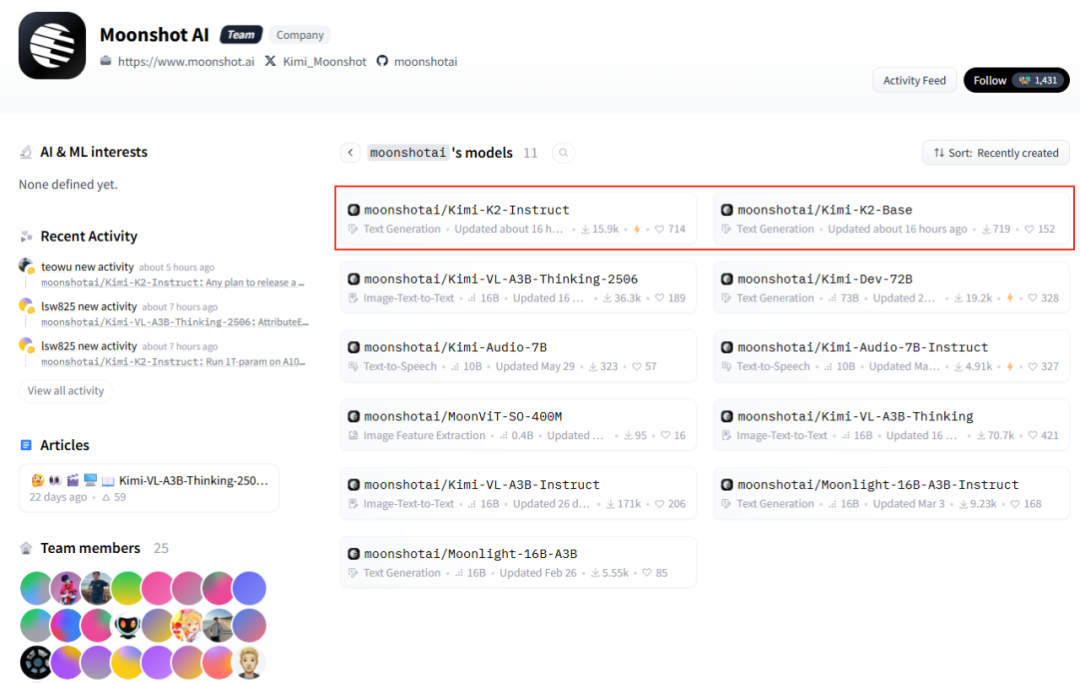The image size is (1080, 683).
Task: Click the Image-Text-to-Text icon on Kimi-VL-A3B-Thinking-2506
Action: coord(353,298)
